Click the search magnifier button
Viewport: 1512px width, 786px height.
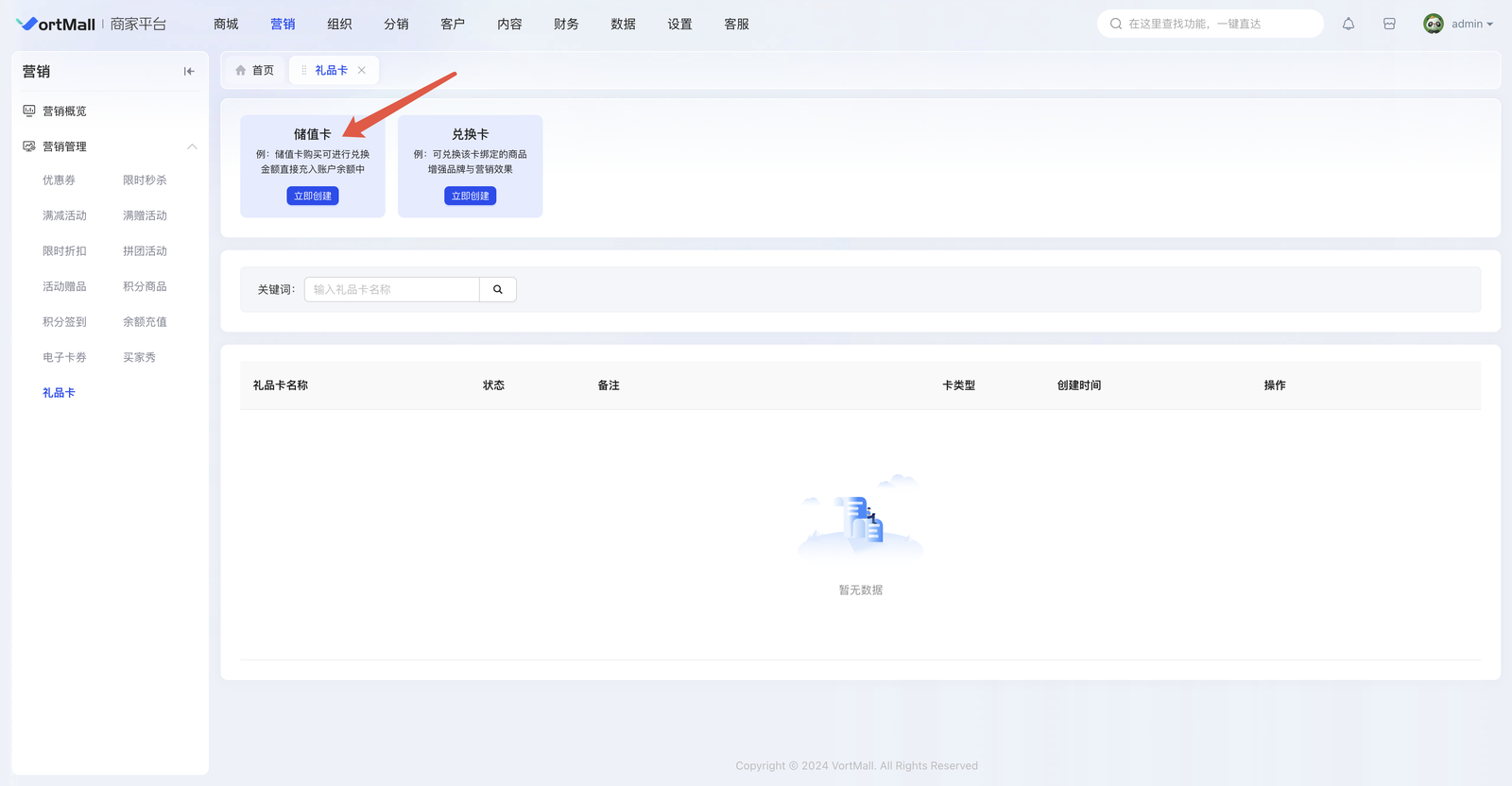point(498,290)
